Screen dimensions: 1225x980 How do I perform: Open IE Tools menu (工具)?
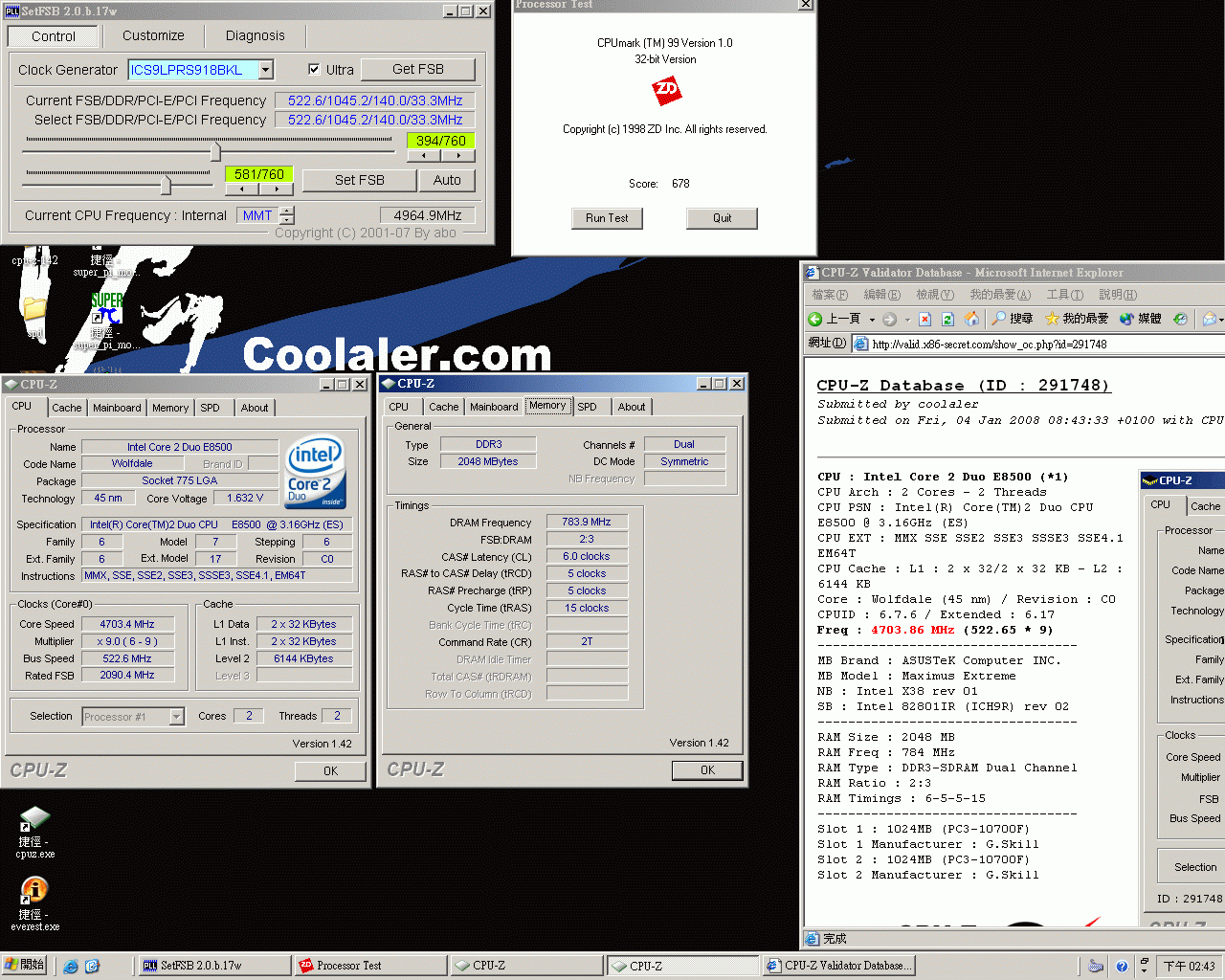pyautogui.click(x=1065, y=295)
